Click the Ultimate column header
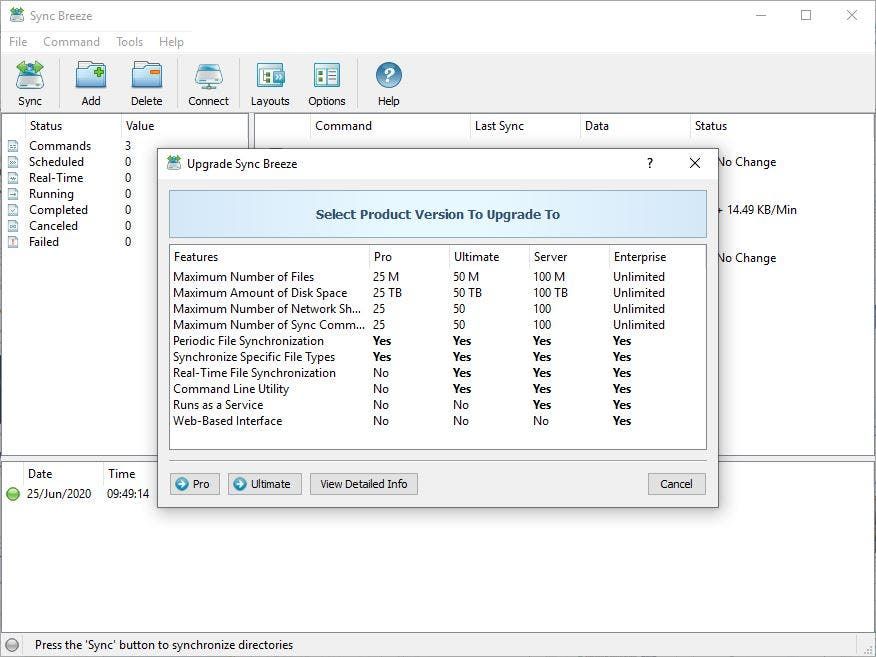 (489, 257)
